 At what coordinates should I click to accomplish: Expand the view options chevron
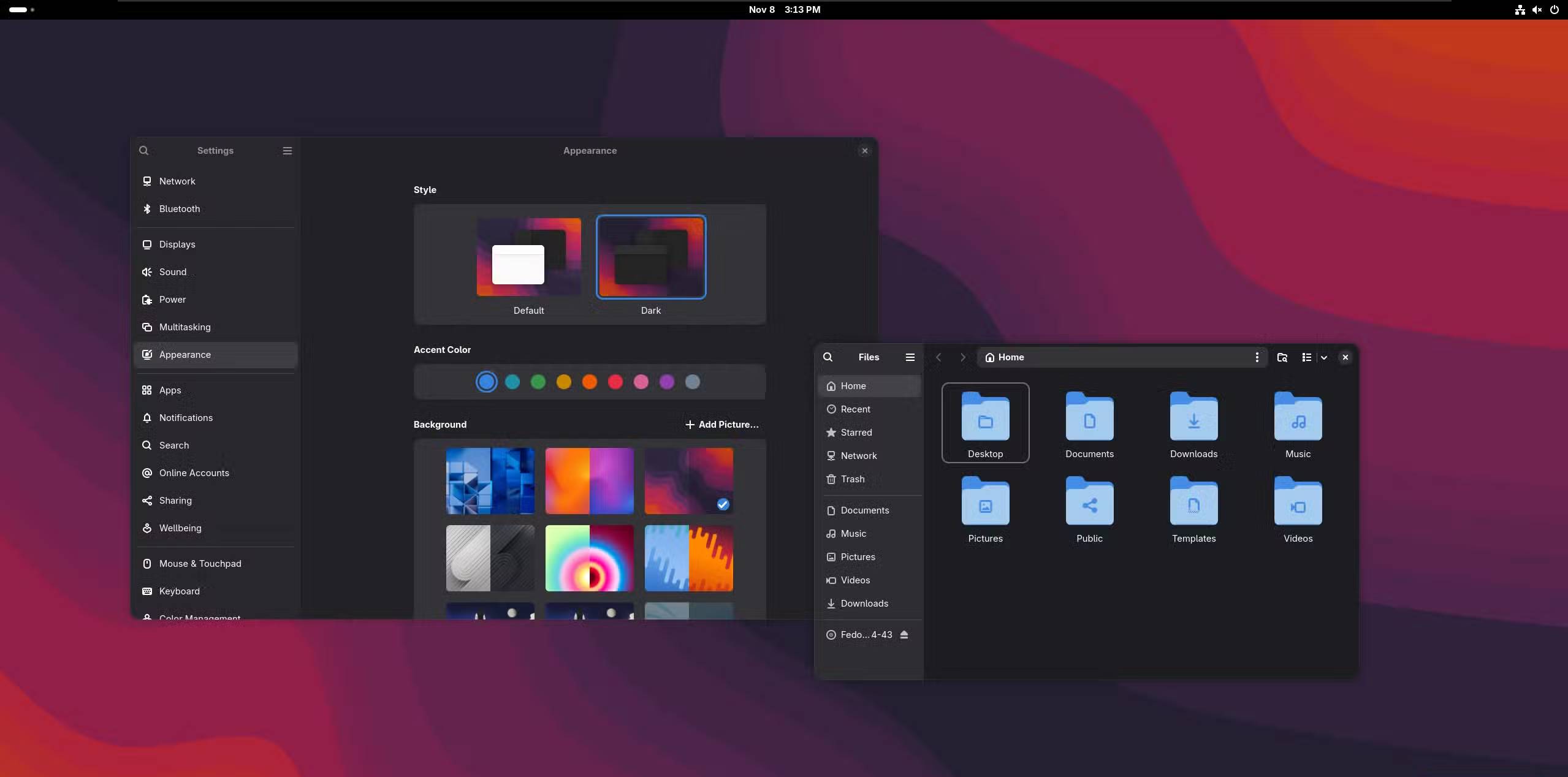click(x=1324, y=357)
